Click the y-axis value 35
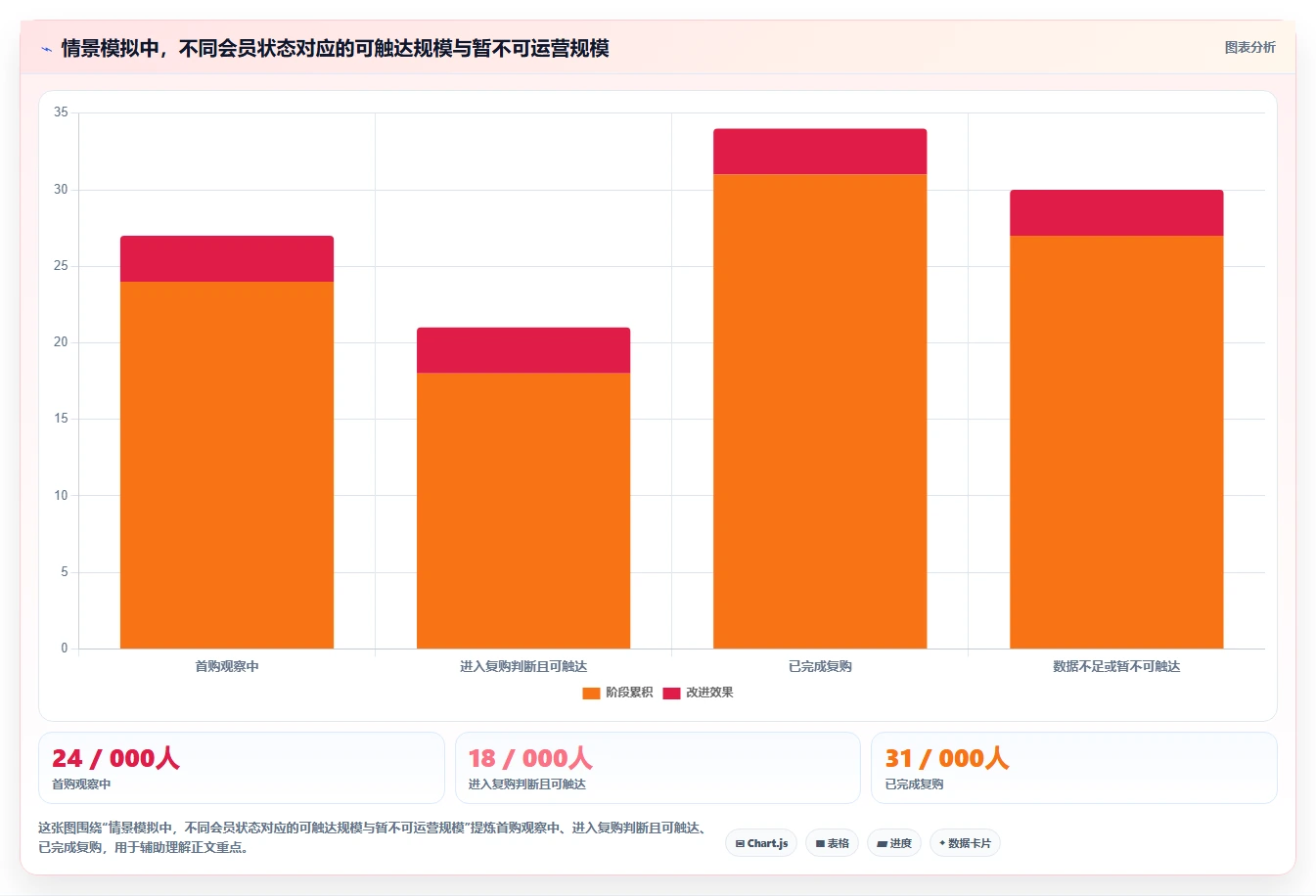Screen dimensions: 1316x896 61,112
